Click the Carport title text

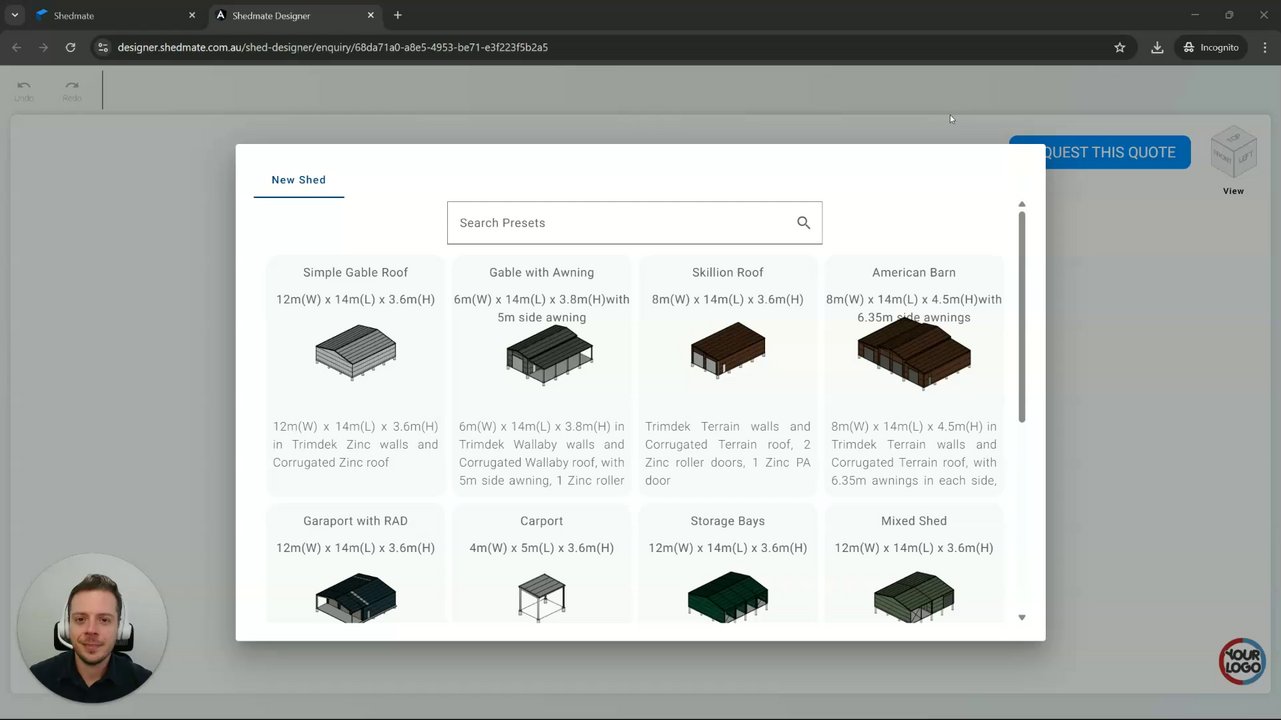pyautogui.click(x=542, y=521)
